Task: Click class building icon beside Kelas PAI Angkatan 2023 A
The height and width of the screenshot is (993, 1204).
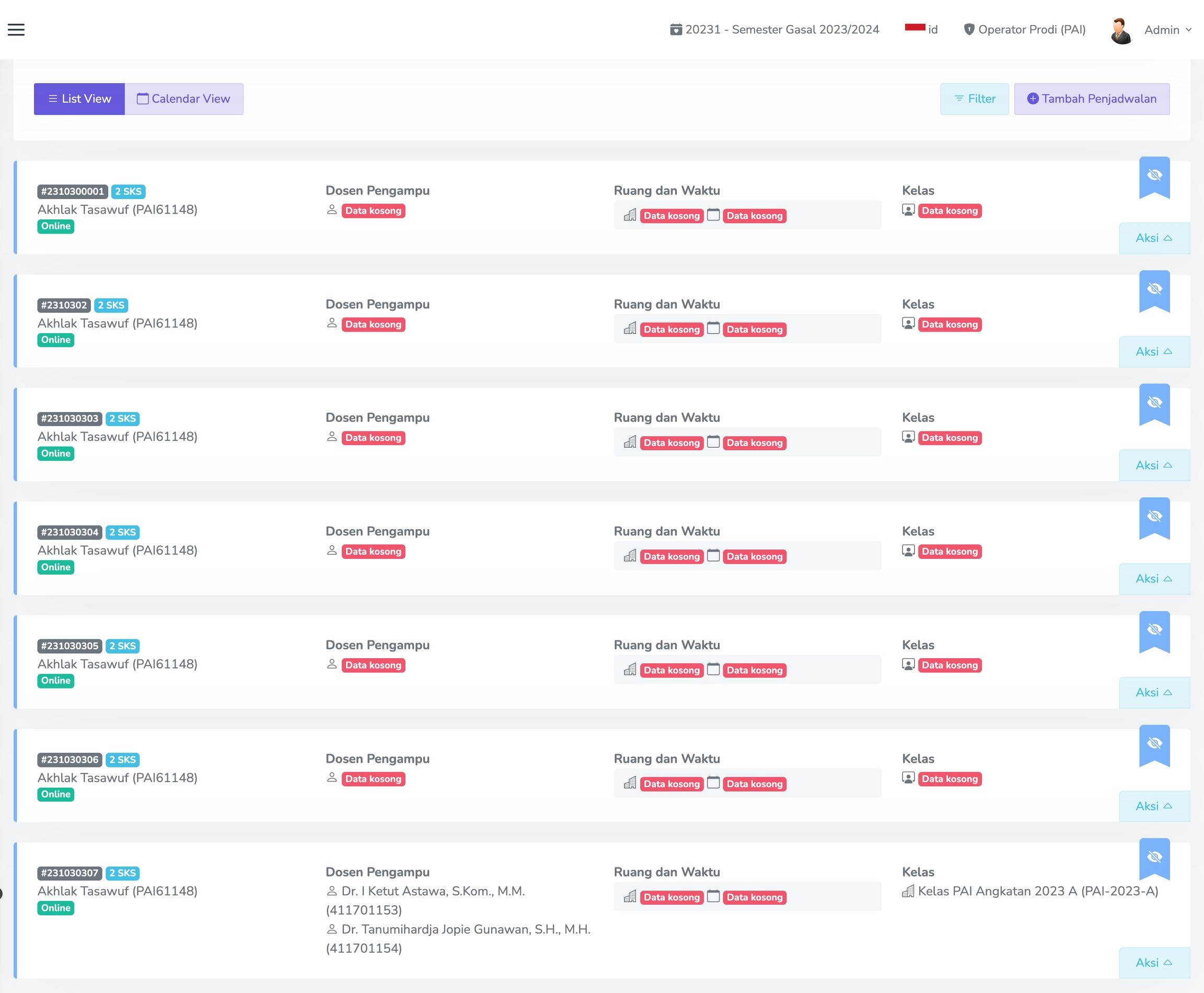Action: click(908, 891)
